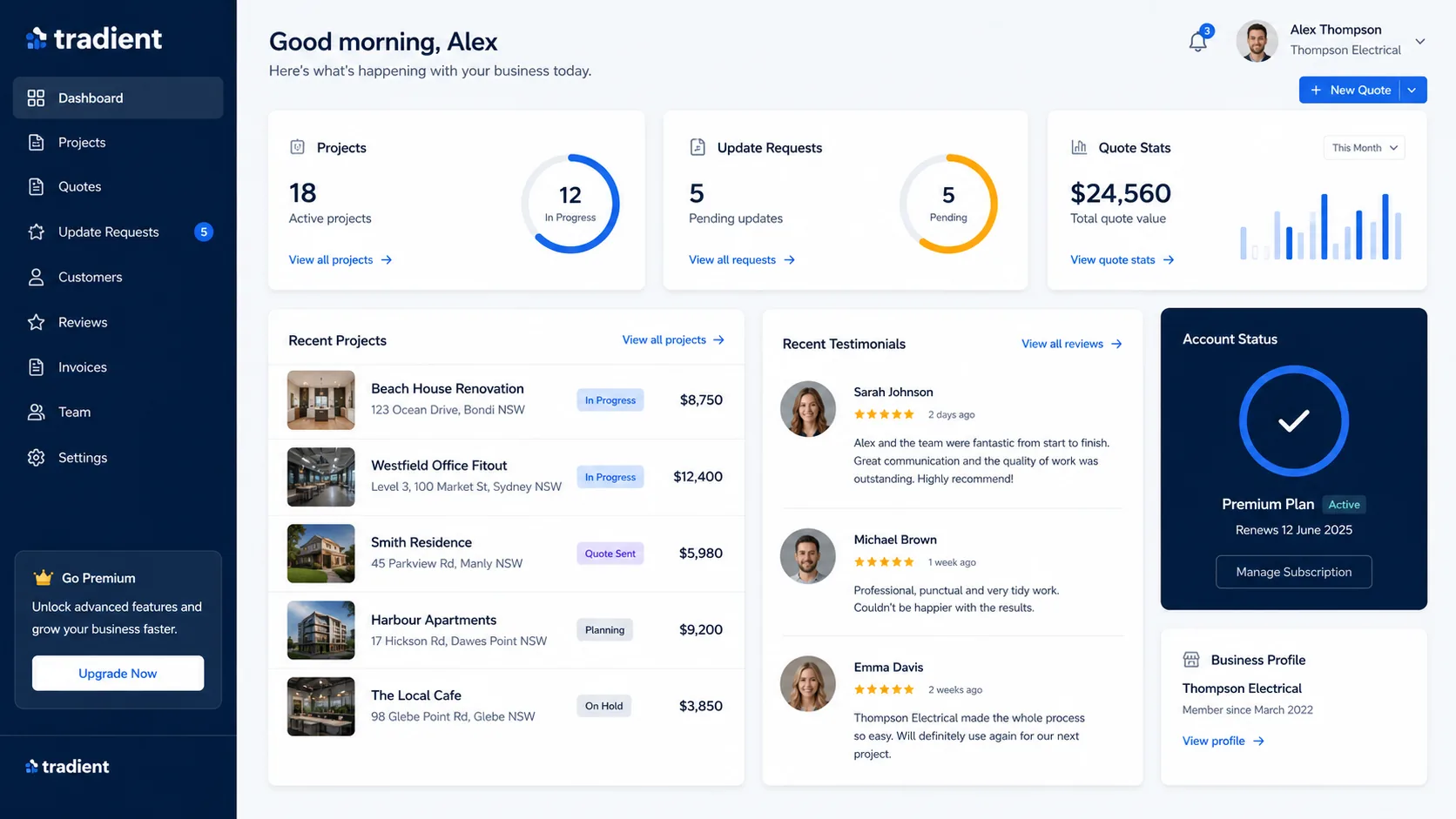Click Sarah Johnson's reviewer photo
This screenshot has width=1456, height=819.
point(808,408)
